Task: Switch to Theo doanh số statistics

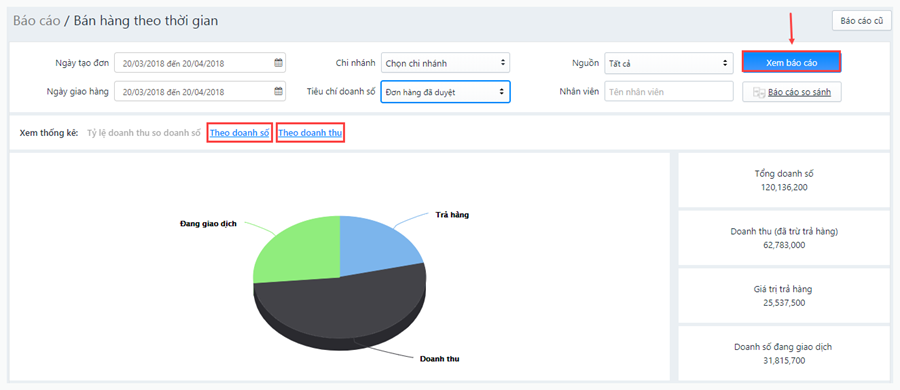Action: point(239,133)
